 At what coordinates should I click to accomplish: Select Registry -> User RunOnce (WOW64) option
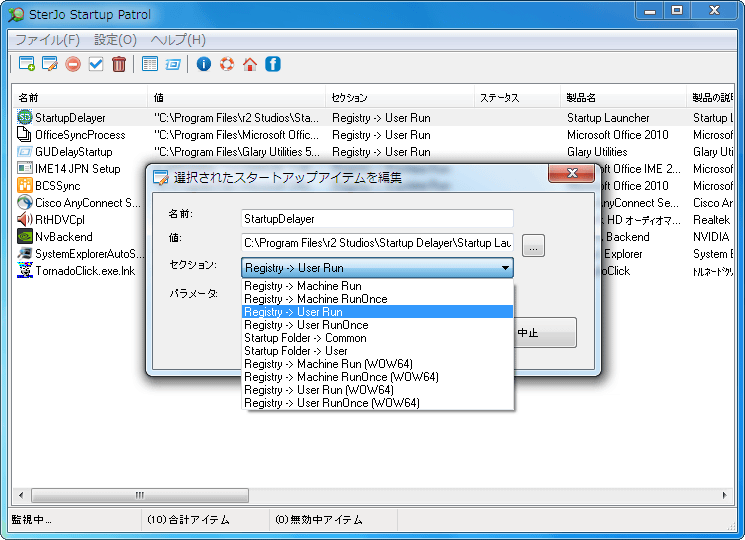tap(377, 403)
